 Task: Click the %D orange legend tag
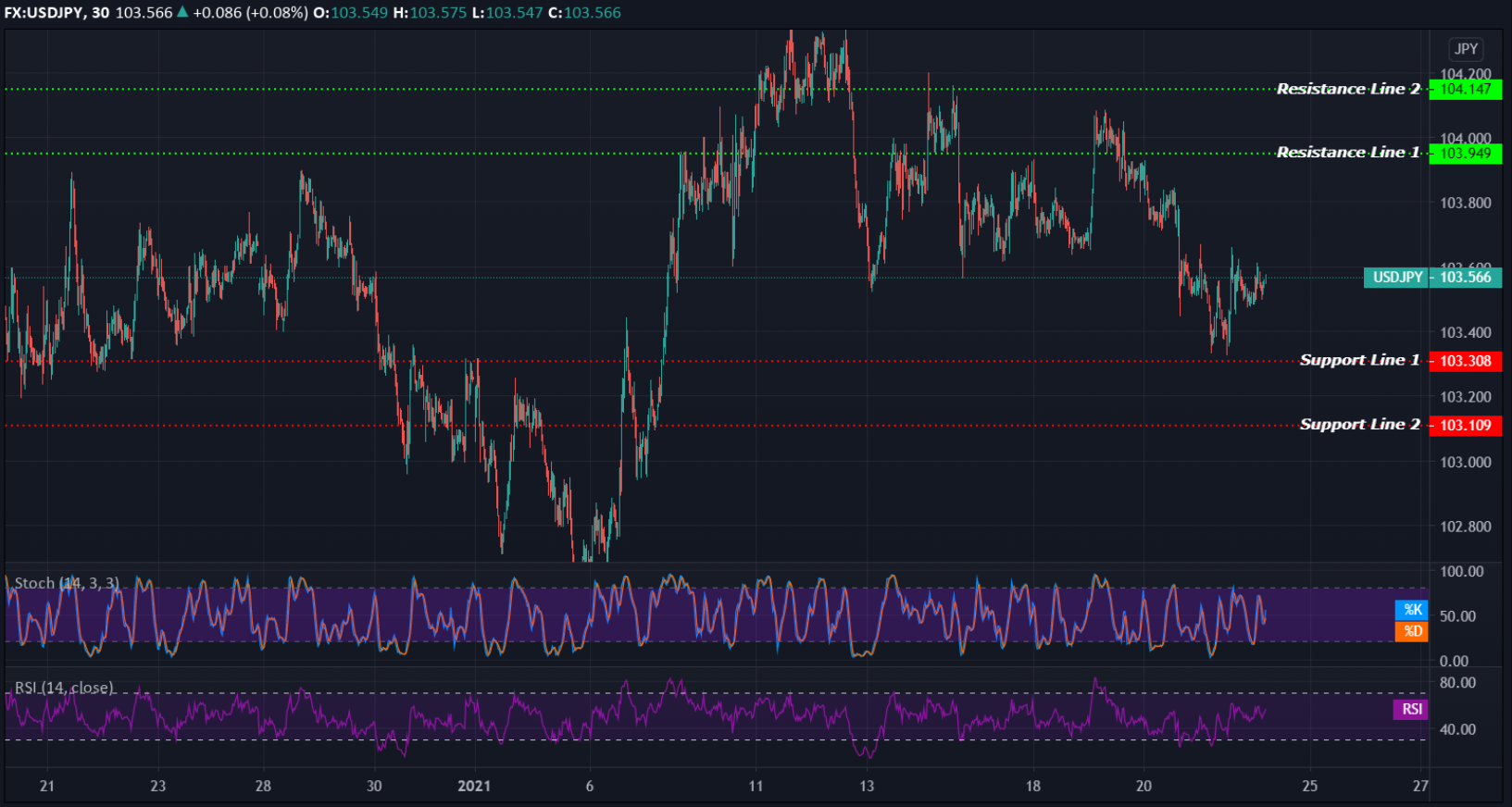point(1412,631)
